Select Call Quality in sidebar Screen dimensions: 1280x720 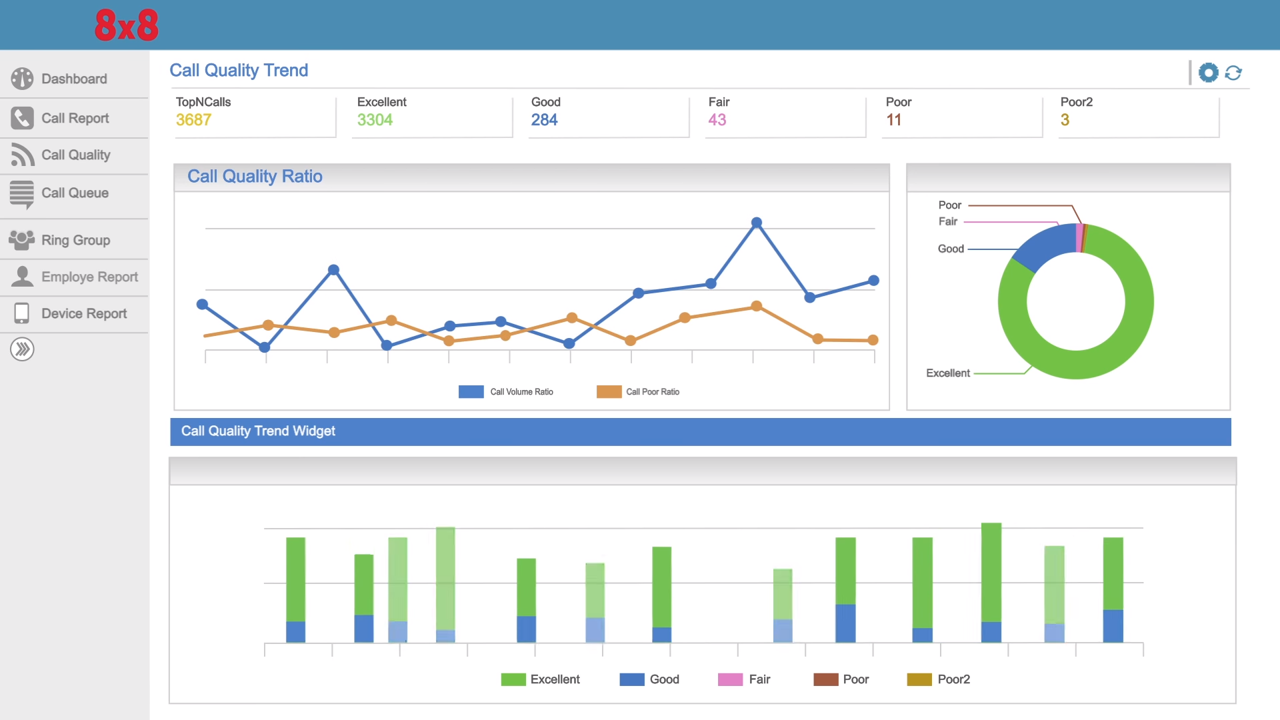[74, 155]
